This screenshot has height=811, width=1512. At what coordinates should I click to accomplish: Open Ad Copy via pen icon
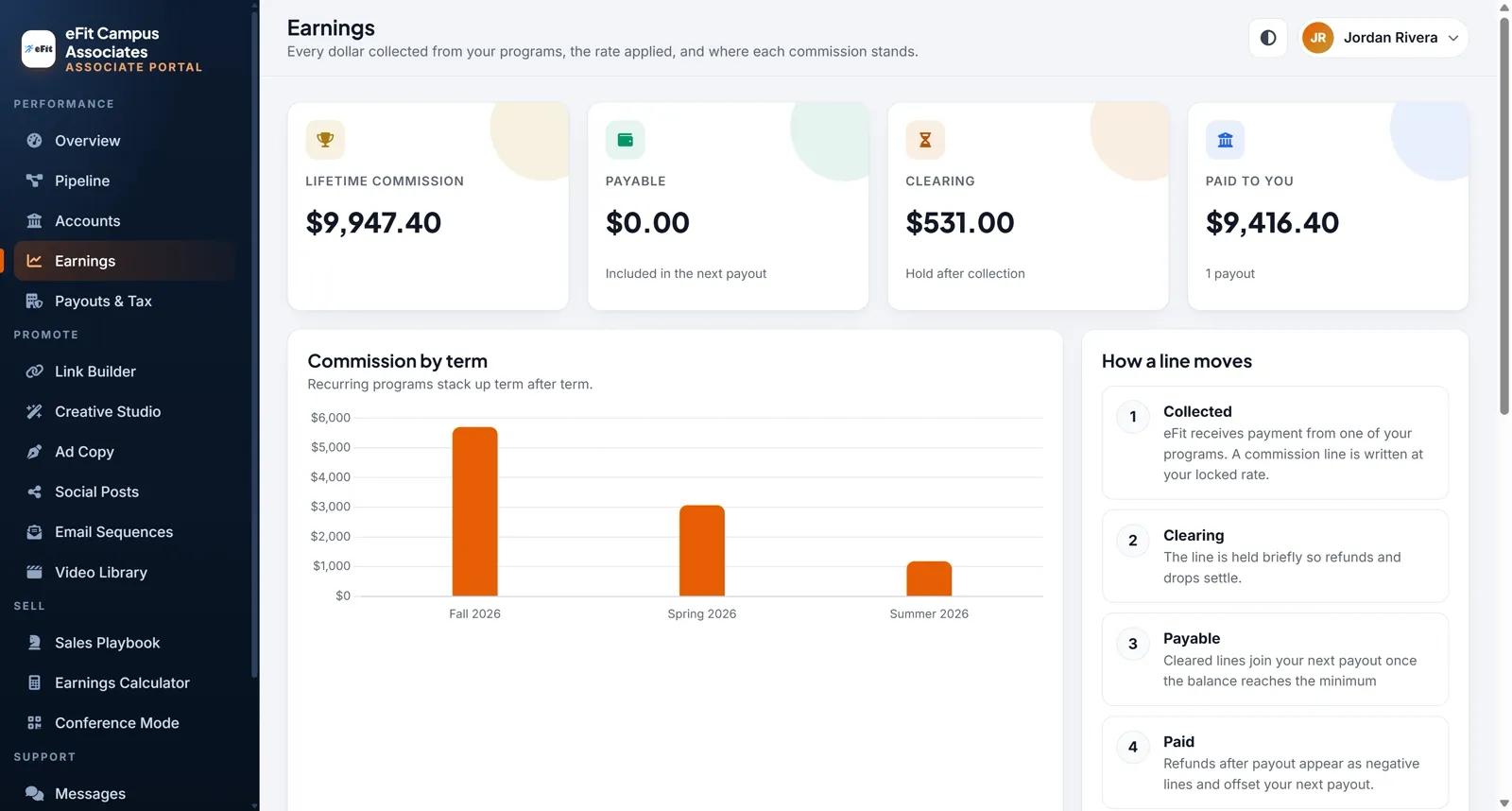click(34, 452)
